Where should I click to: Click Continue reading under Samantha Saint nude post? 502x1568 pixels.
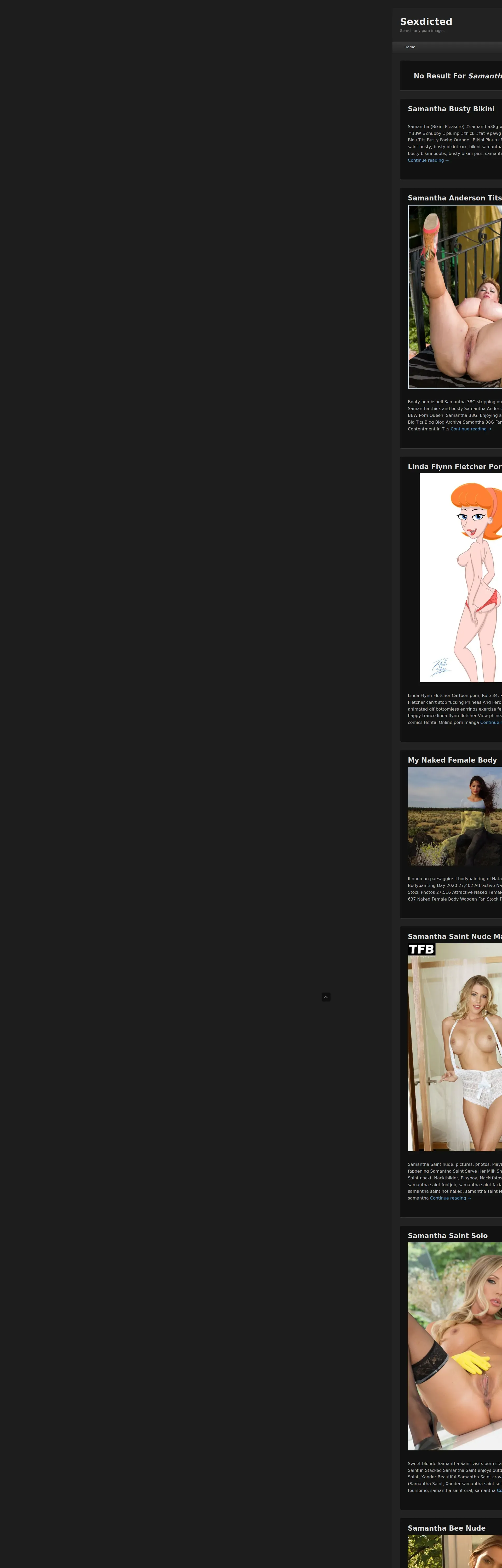[x=450, y=1198]
